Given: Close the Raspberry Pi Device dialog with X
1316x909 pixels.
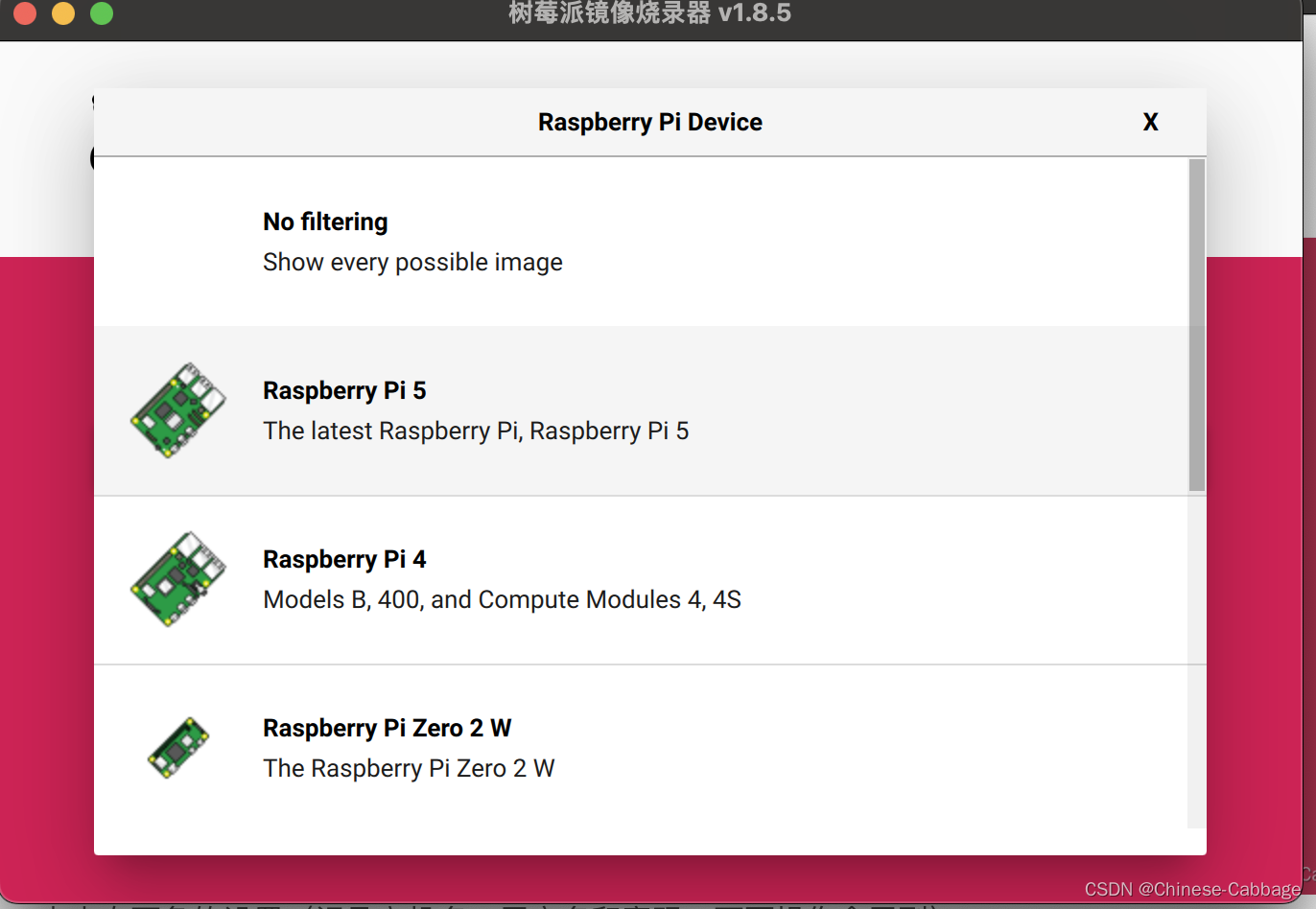Looking at the screenshot, I should tap(1150, 122).
